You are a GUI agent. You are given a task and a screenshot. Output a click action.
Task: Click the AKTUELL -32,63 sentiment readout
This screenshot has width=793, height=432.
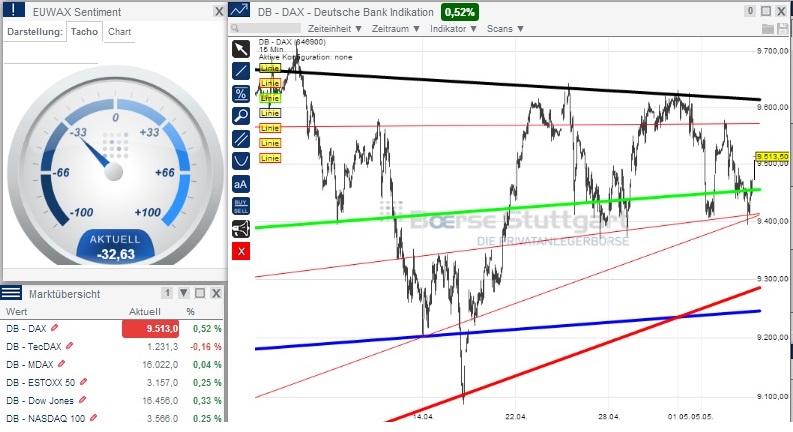116,247
